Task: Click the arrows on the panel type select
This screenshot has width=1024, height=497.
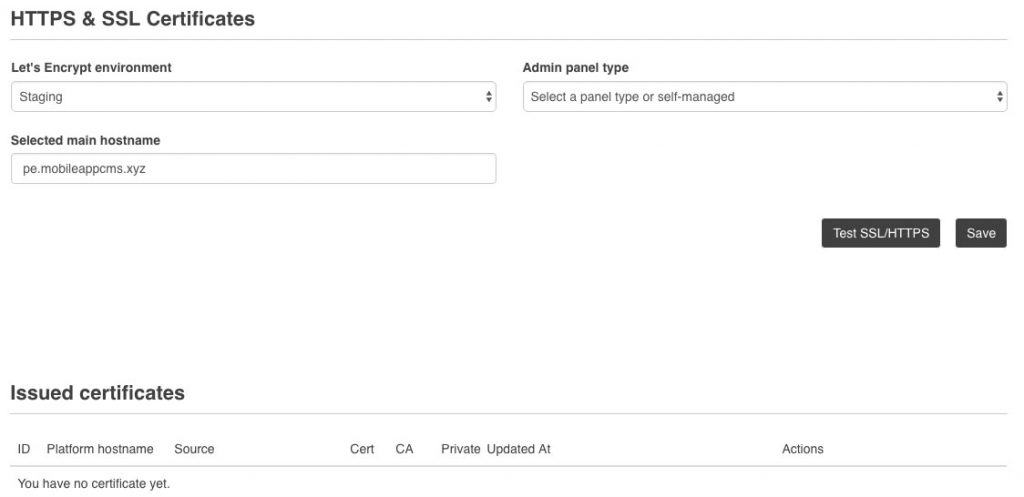Action: (x=999, y=97)
